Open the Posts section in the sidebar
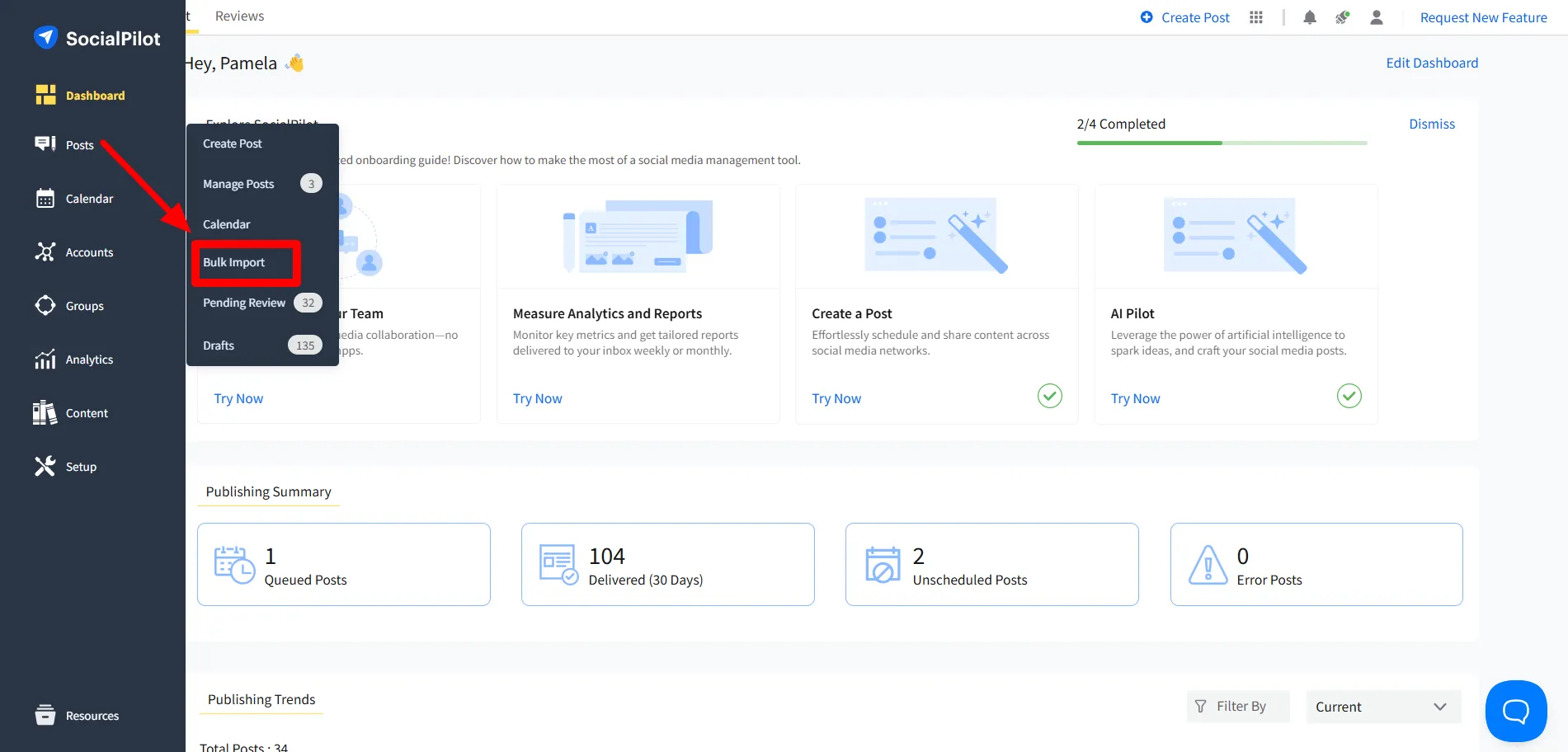Viewport: 1568px width, 752px height. (x=79, y=144)
